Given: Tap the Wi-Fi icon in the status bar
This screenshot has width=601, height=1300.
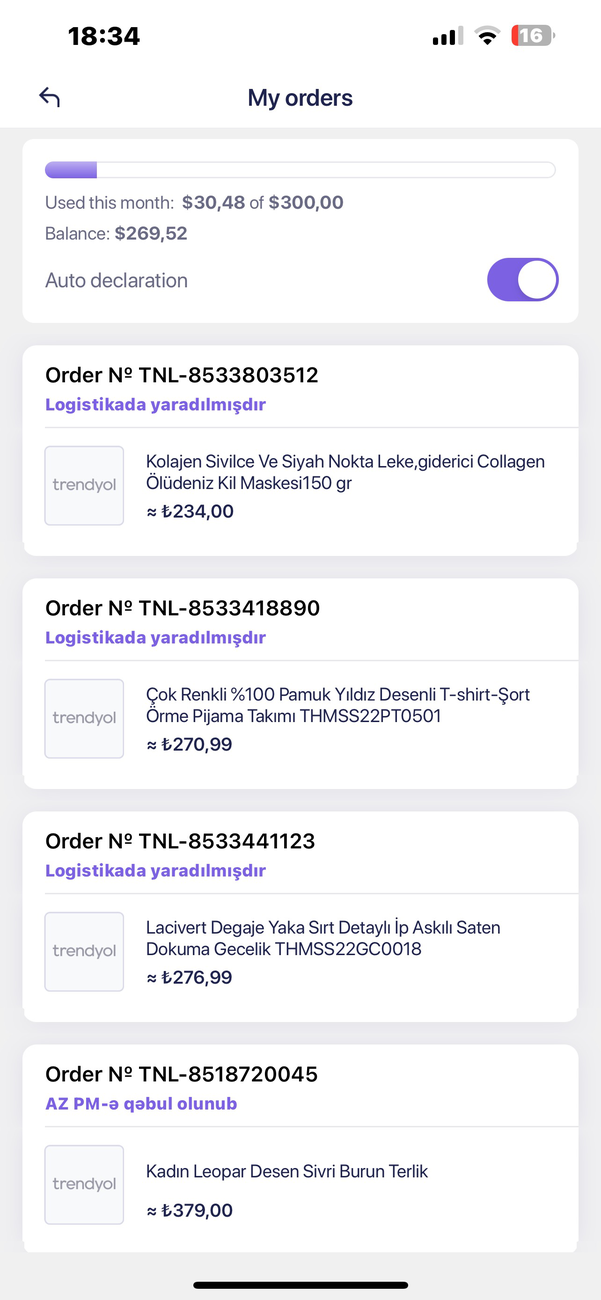Looking at the screenshot, I should (487, 36).
